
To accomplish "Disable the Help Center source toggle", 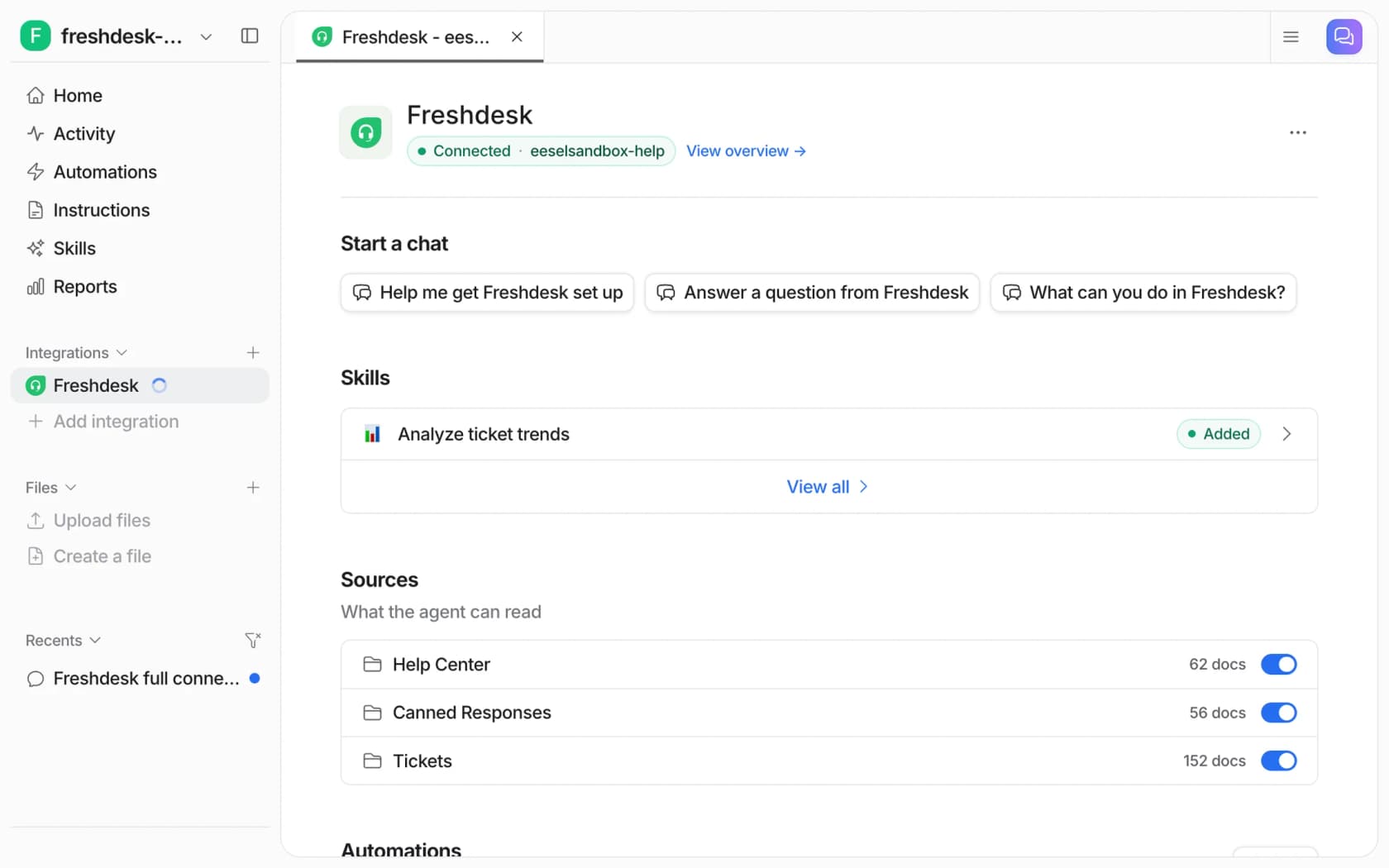I will [1278, 665].
